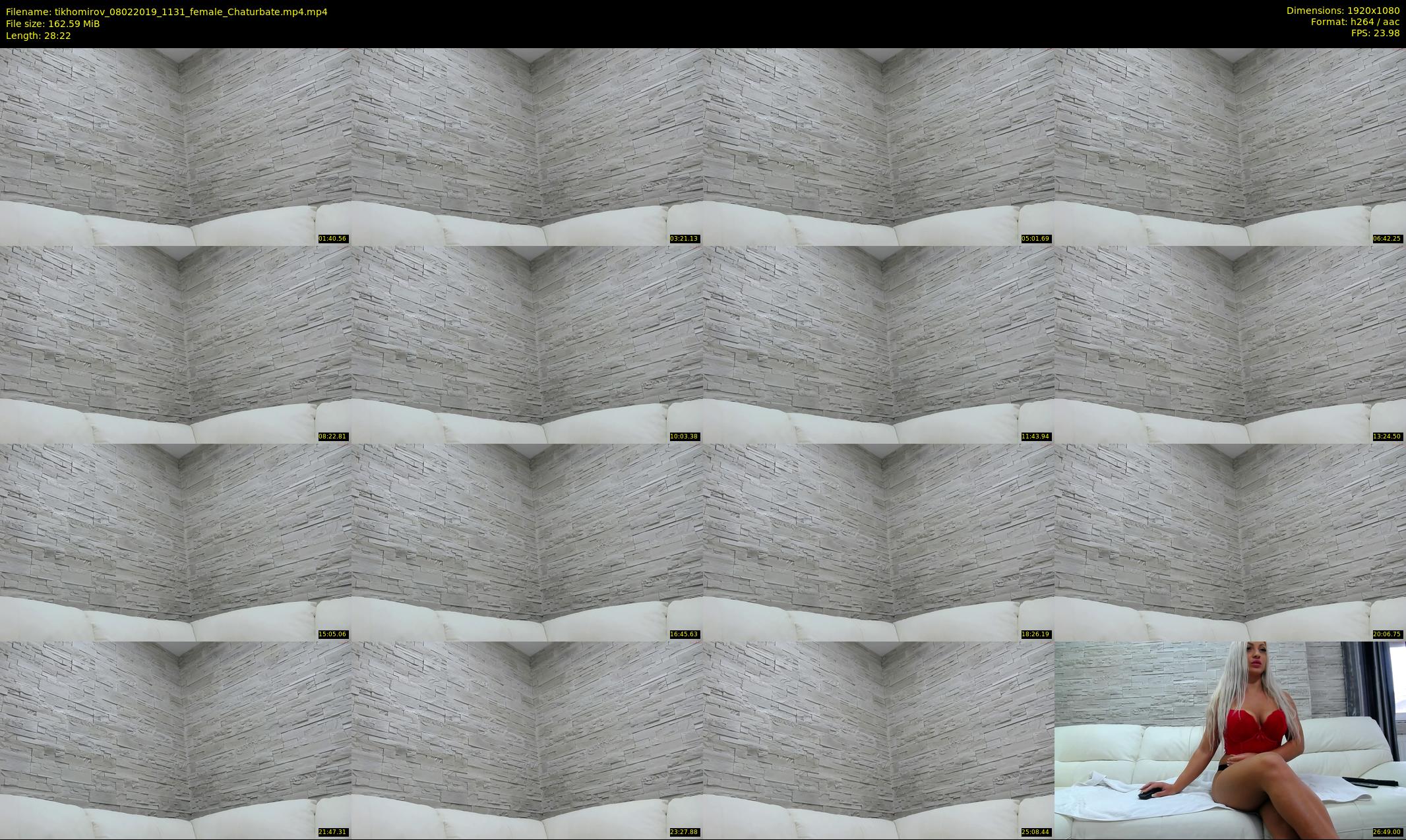The height and width of the screenshot is (840, 1406).
Task: Click the 'File size: 162.59 MiB' text
Action: pyautogui.click(x=53, y=24)
